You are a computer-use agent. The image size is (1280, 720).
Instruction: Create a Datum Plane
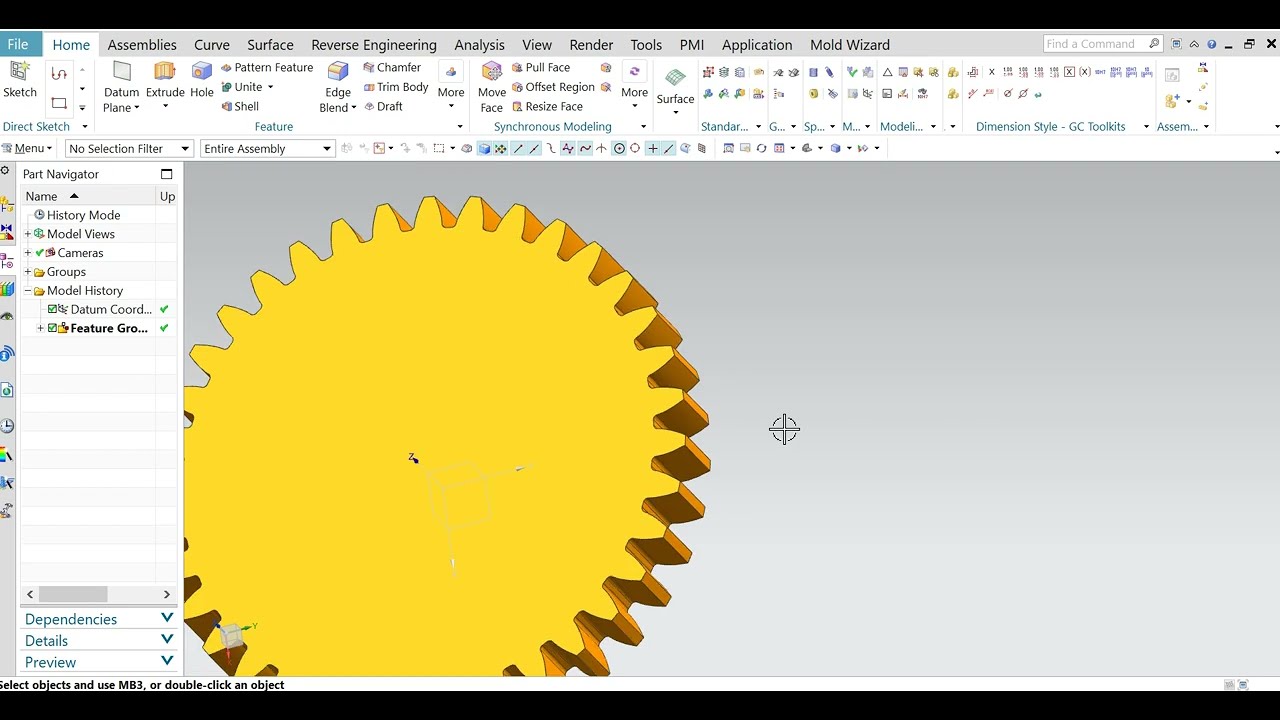coord(121,87)
